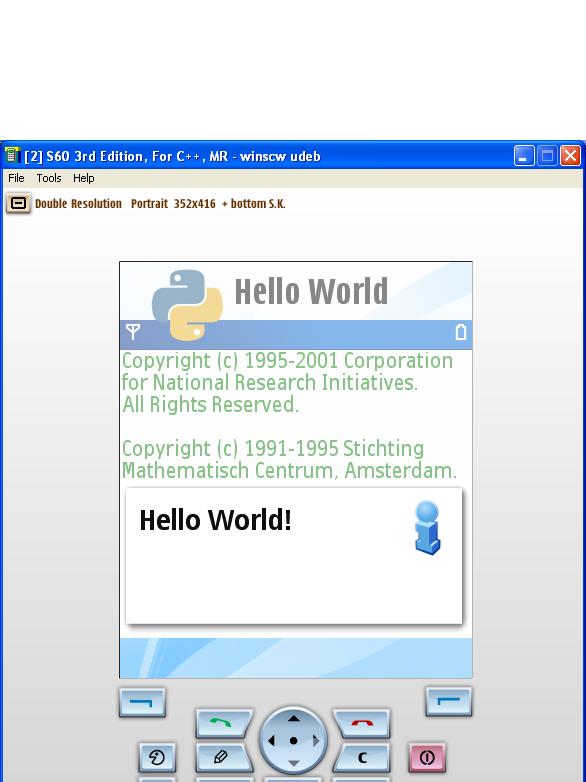The width and height of the screenshot is (586, 782).
Task: Click the '+ bottom S.K.' label
Action: (x=253, y=203)
